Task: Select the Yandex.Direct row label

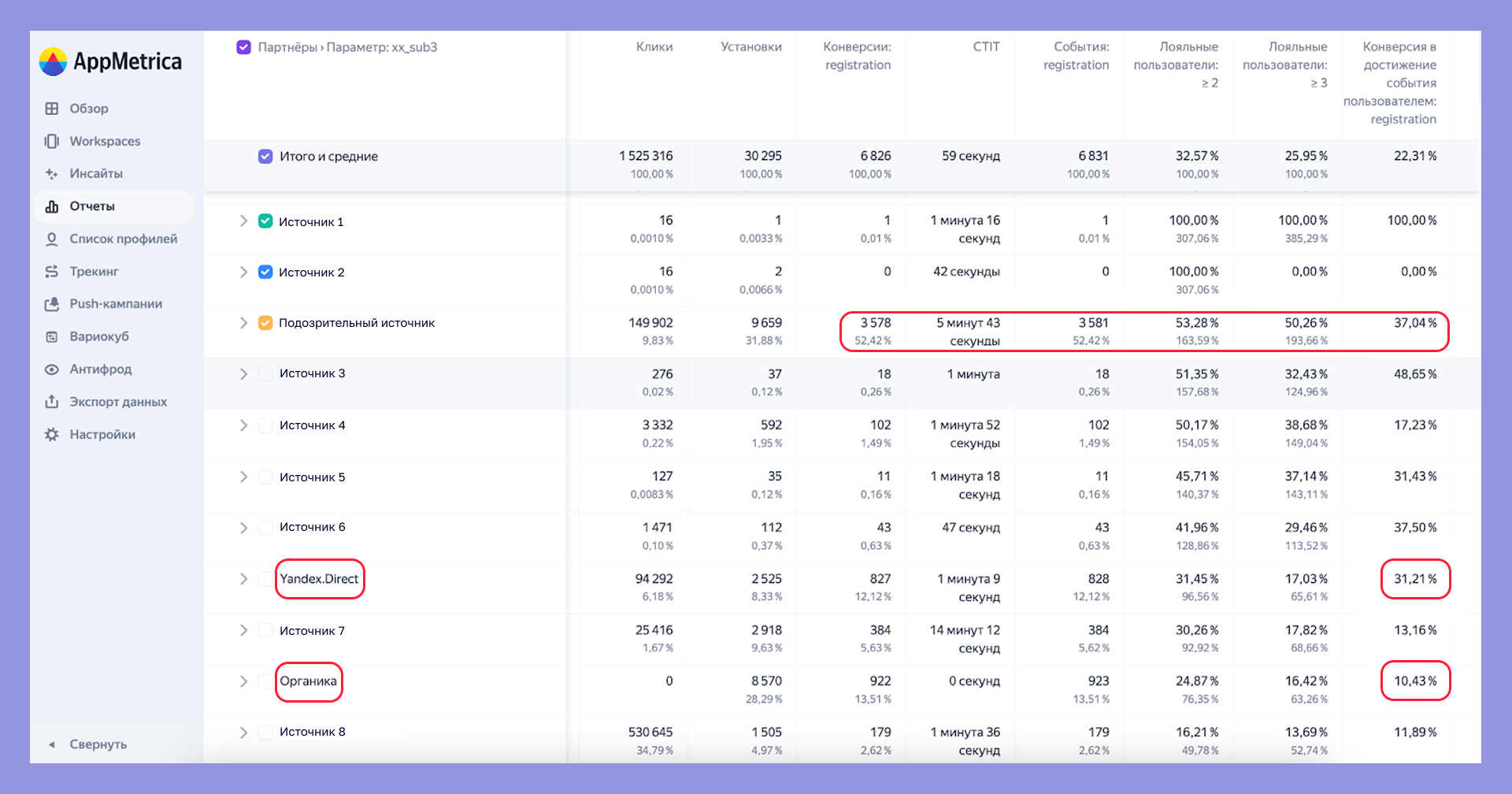Action: pos(319,579)
